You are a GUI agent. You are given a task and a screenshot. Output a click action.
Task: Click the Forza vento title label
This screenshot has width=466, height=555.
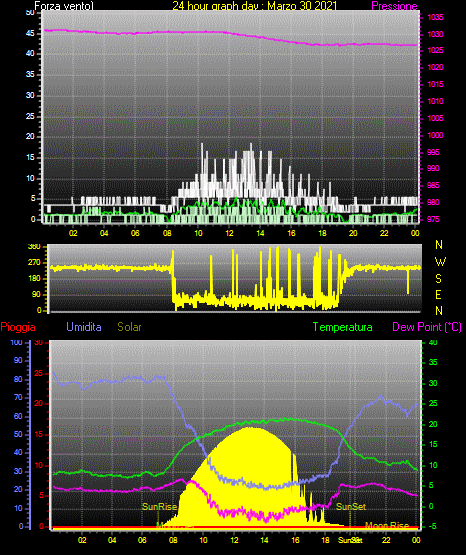pos(64,6)
